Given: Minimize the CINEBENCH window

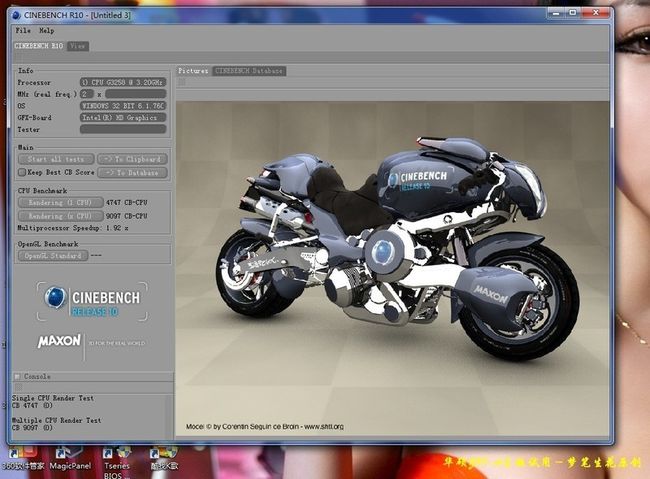Looking at the screenshot, I should pos(556,13).
